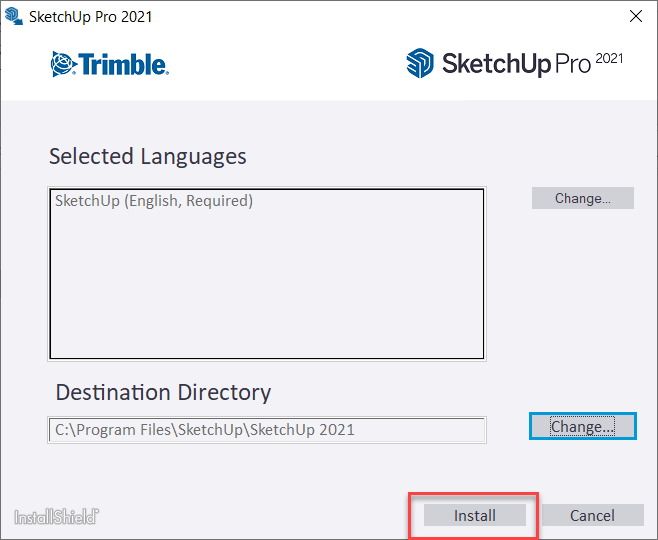The image size is (658, 540).
Task: Click the Trimble wordmark text in header
Action: coord(123,65)
